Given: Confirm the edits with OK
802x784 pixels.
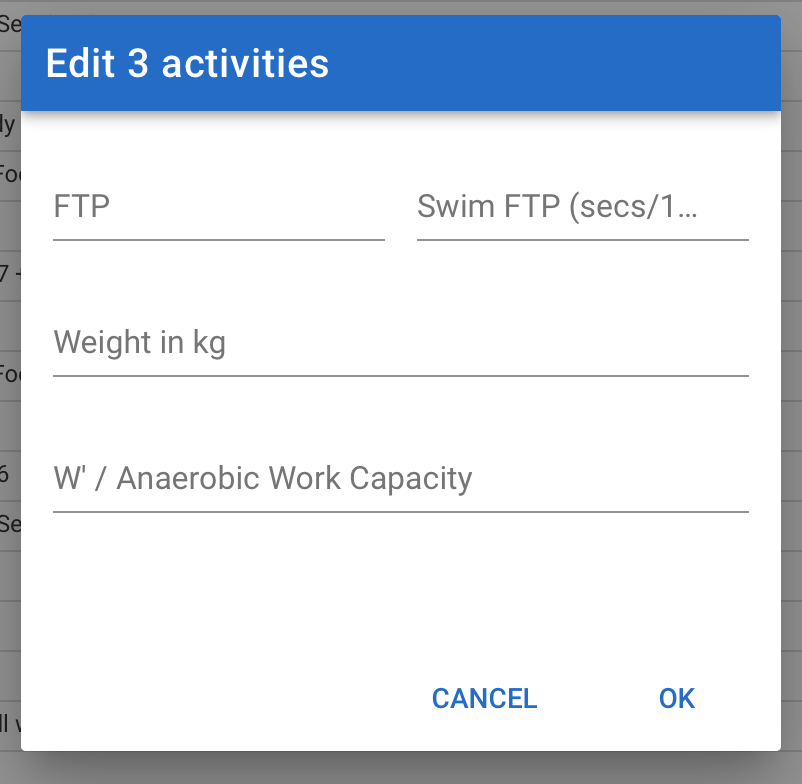Looking at the screenshot, I should 677,699.
